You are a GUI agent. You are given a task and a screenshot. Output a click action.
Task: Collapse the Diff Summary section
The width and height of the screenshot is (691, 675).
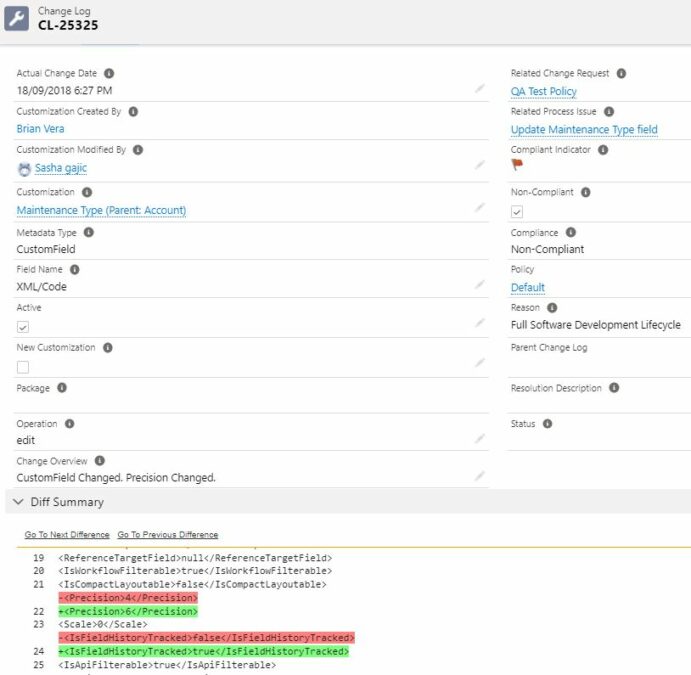point(18,502)
